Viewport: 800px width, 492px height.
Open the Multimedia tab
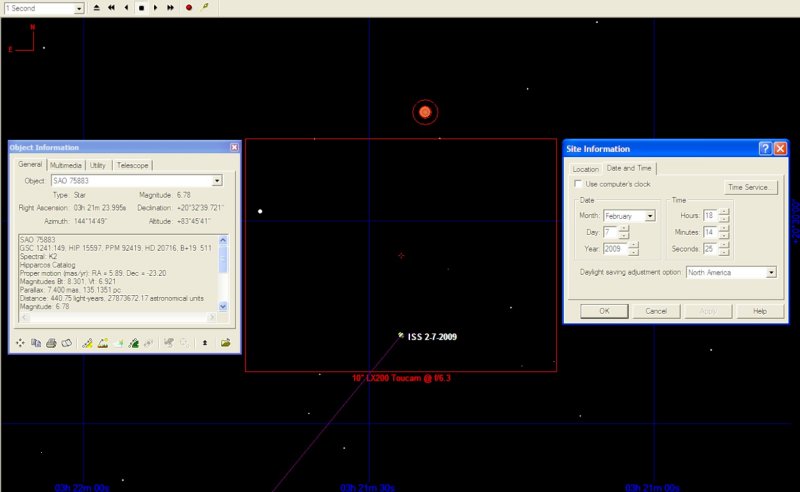tap(66, 165)
